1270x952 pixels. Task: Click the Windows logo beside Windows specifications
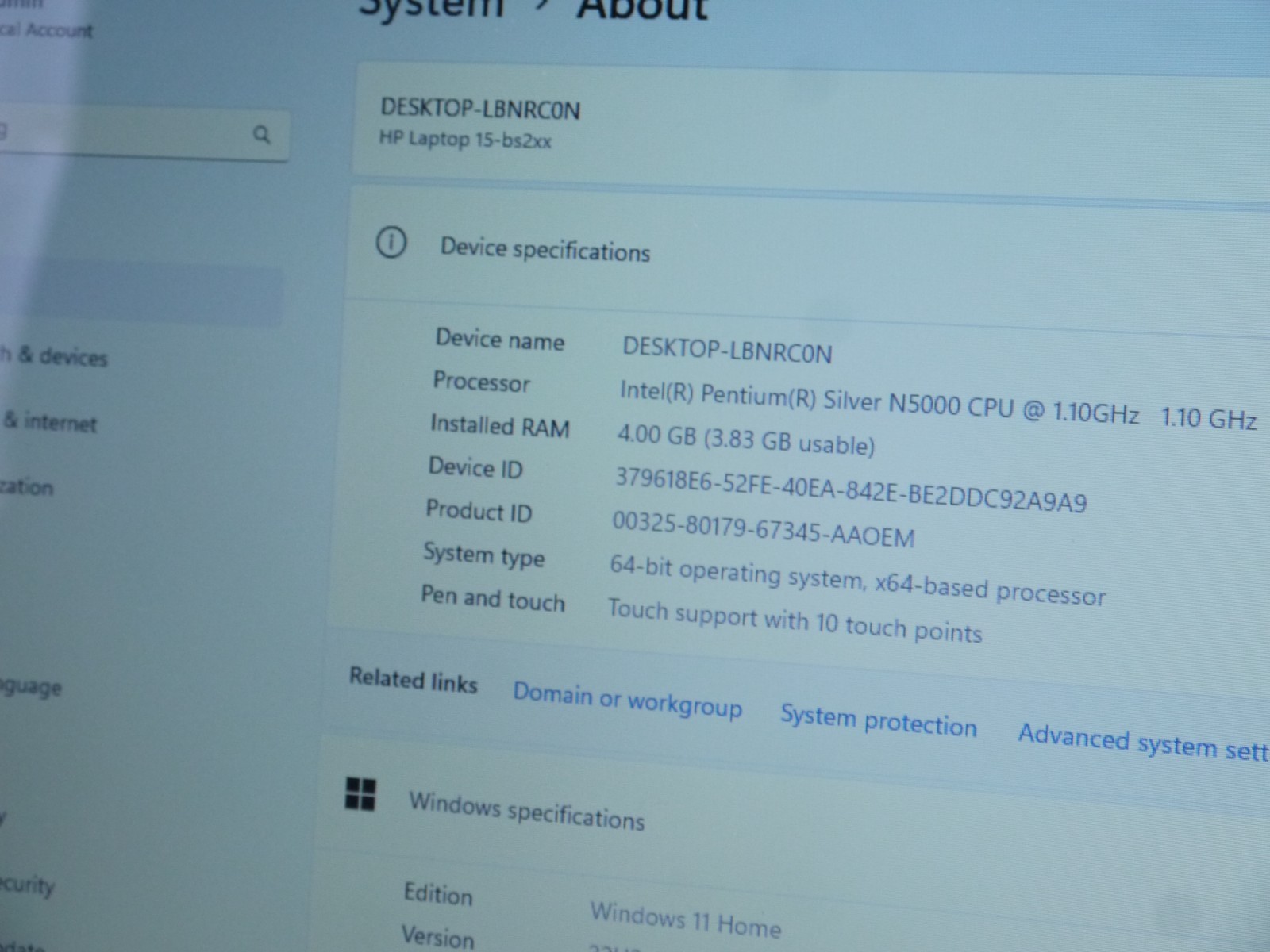[360, 793]
